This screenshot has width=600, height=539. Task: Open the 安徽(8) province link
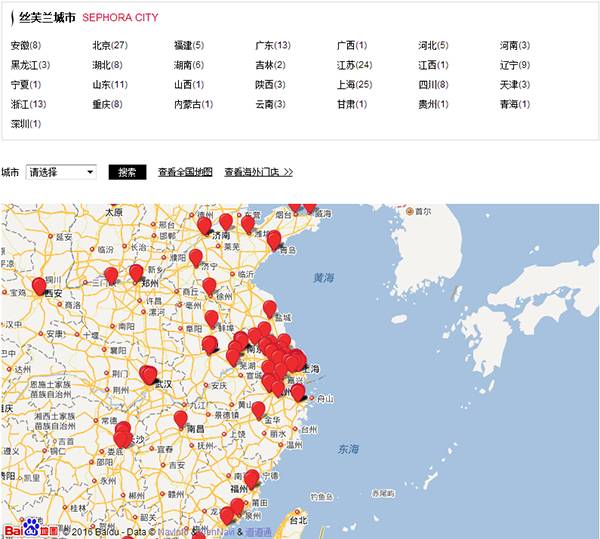click(26, 46)
